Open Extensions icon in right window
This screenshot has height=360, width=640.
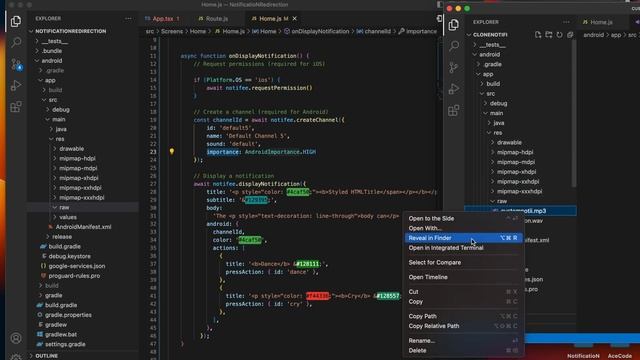[x=453, y=111]
